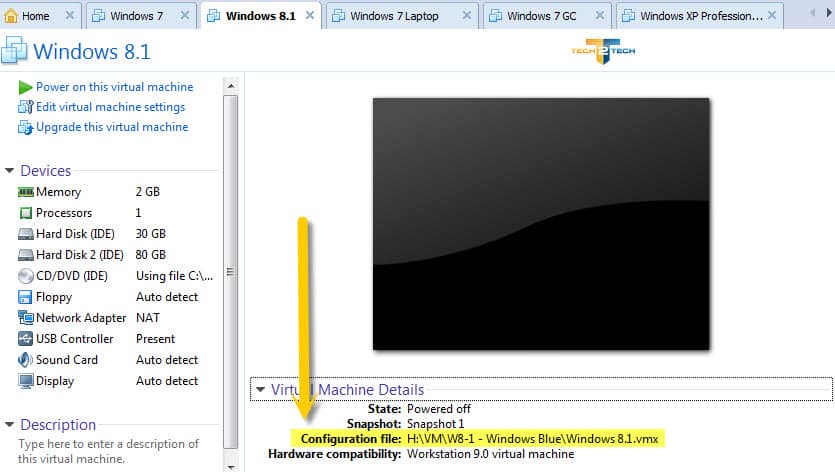Click the green Power on play icon
This screenshot has height=472, width=835.
click(25, 87)
